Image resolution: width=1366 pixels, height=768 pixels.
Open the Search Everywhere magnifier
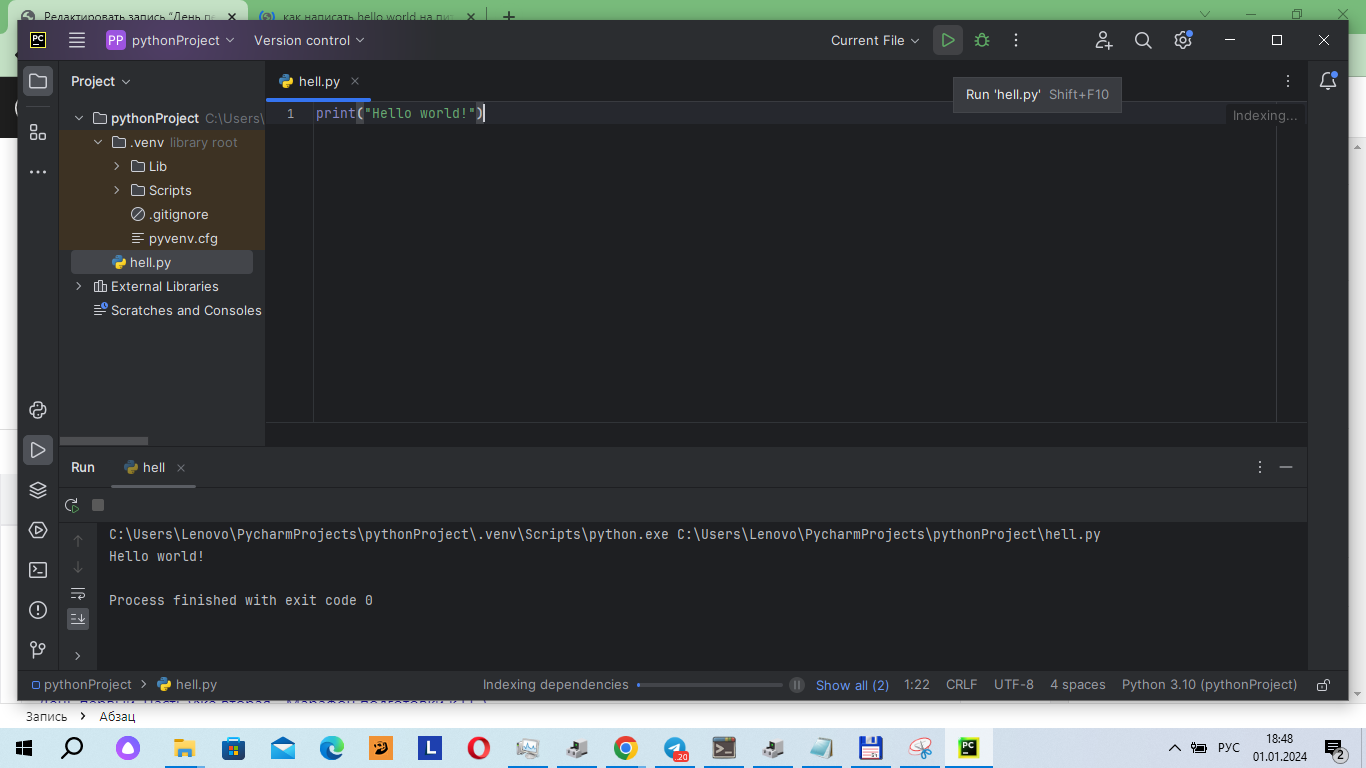pyautogui.click(x=1143, y=41)
